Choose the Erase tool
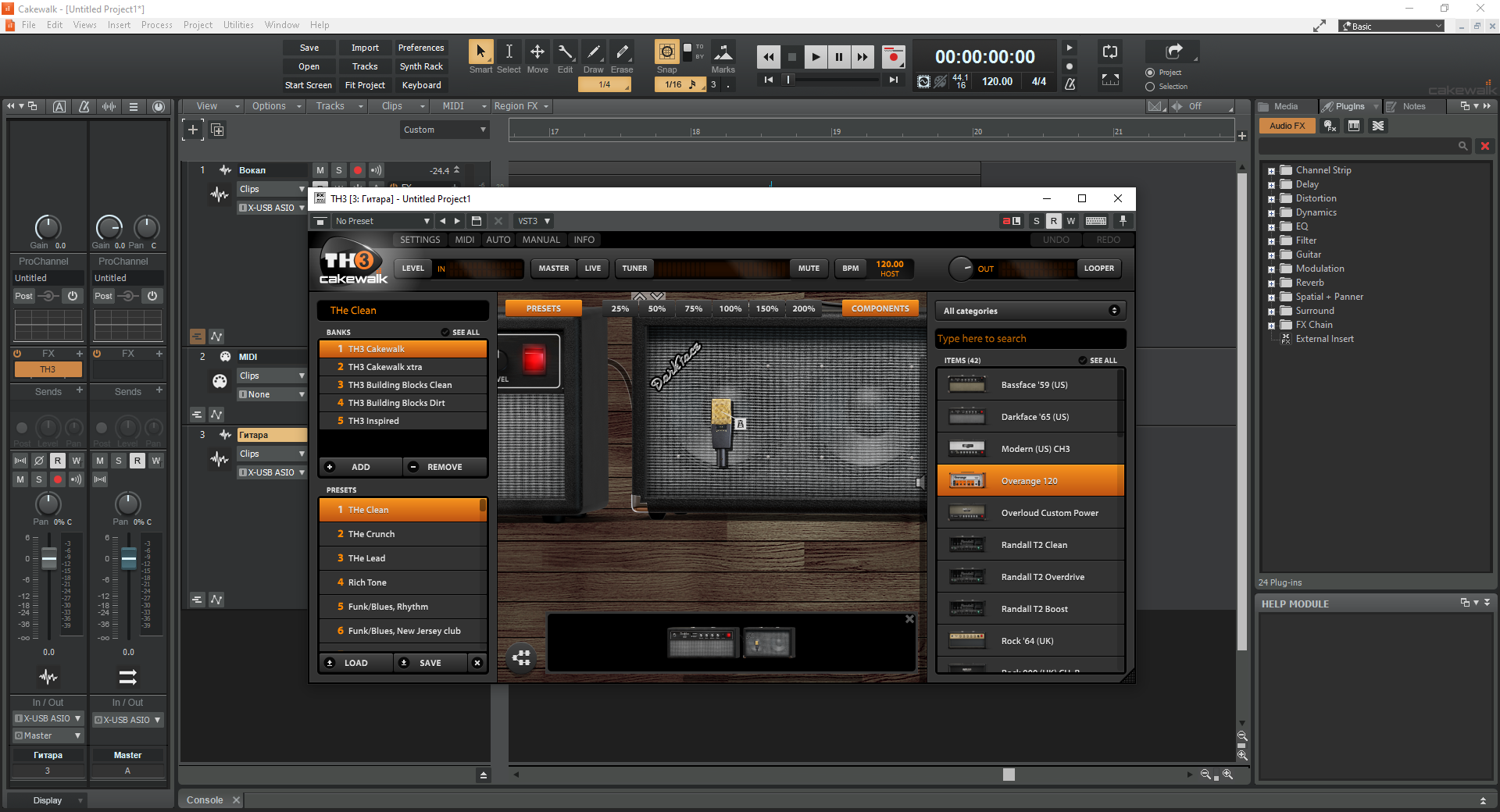1500x812 pixels. 622,52
